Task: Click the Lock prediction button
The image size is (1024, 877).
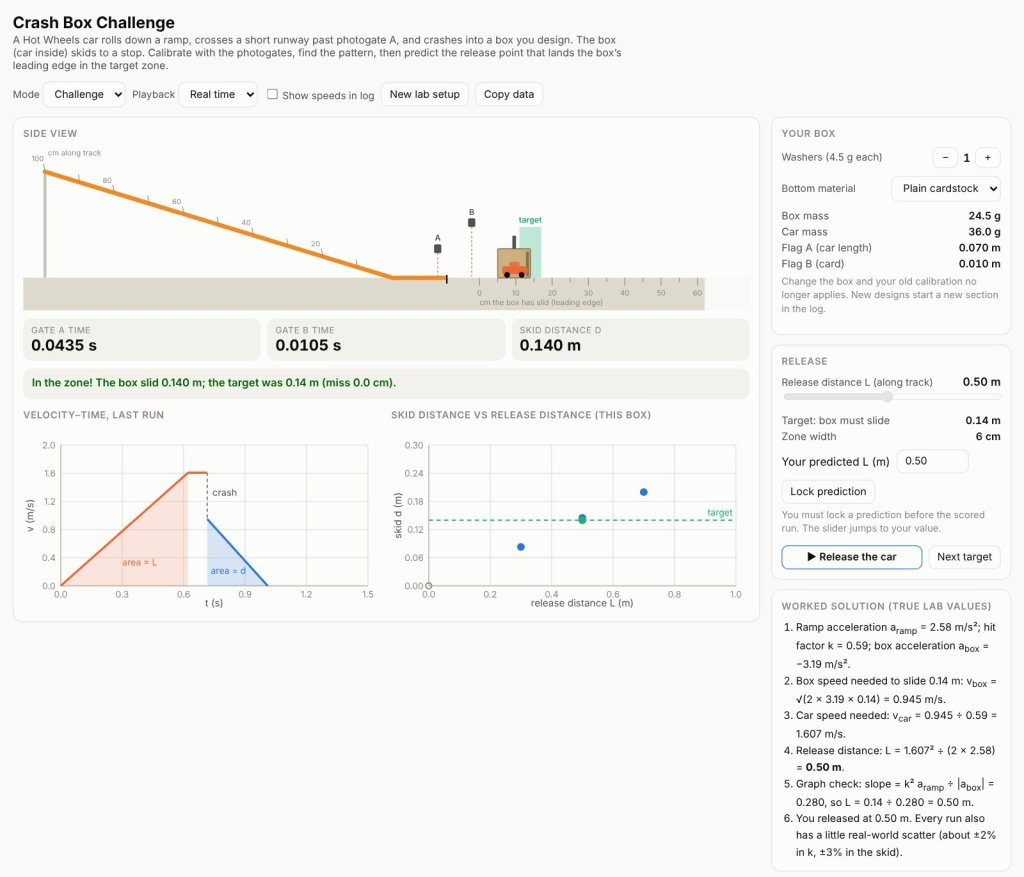Action: [827, 492]
